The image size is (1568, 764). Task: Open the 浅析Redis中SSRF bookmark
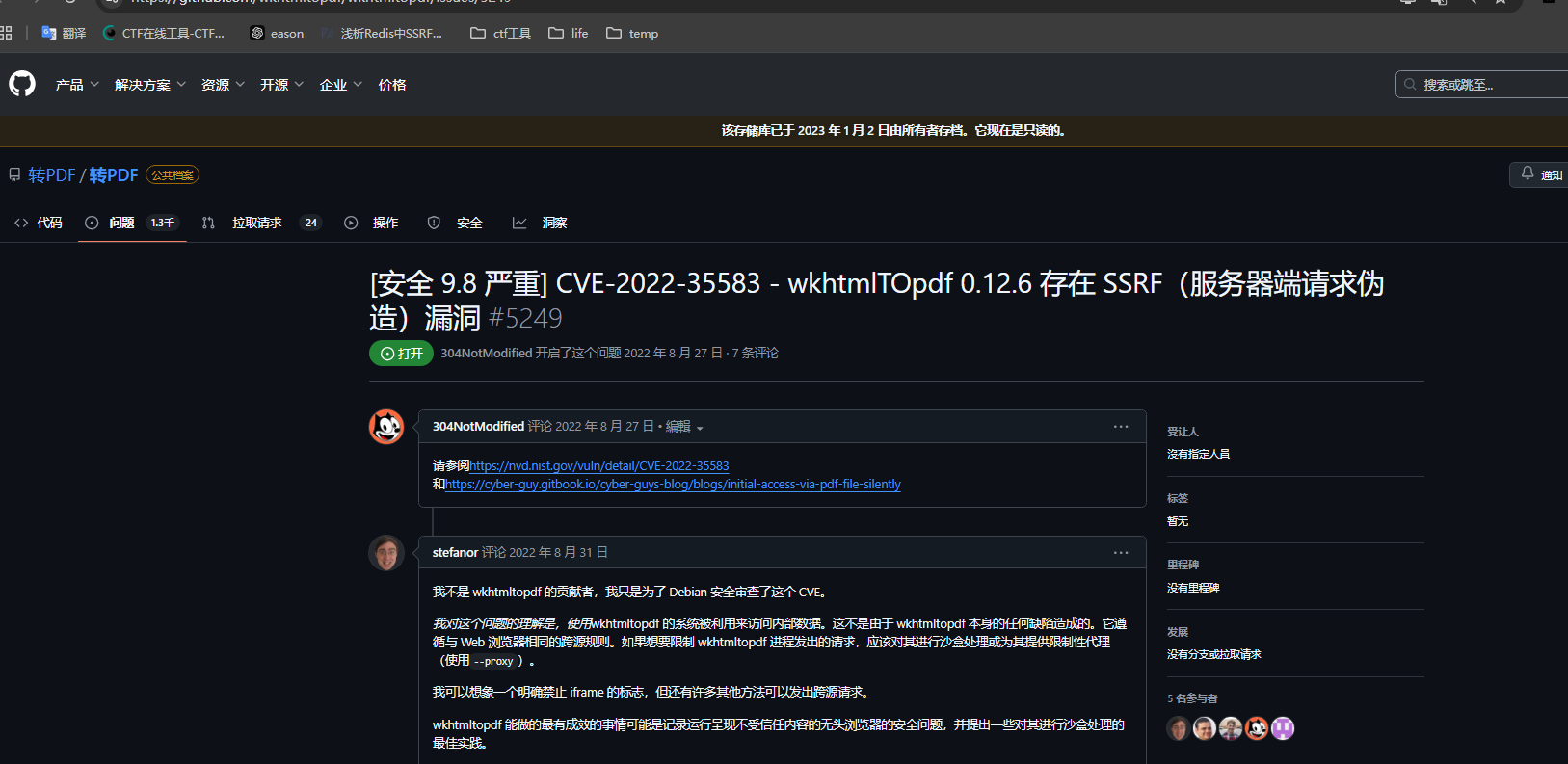382,33
